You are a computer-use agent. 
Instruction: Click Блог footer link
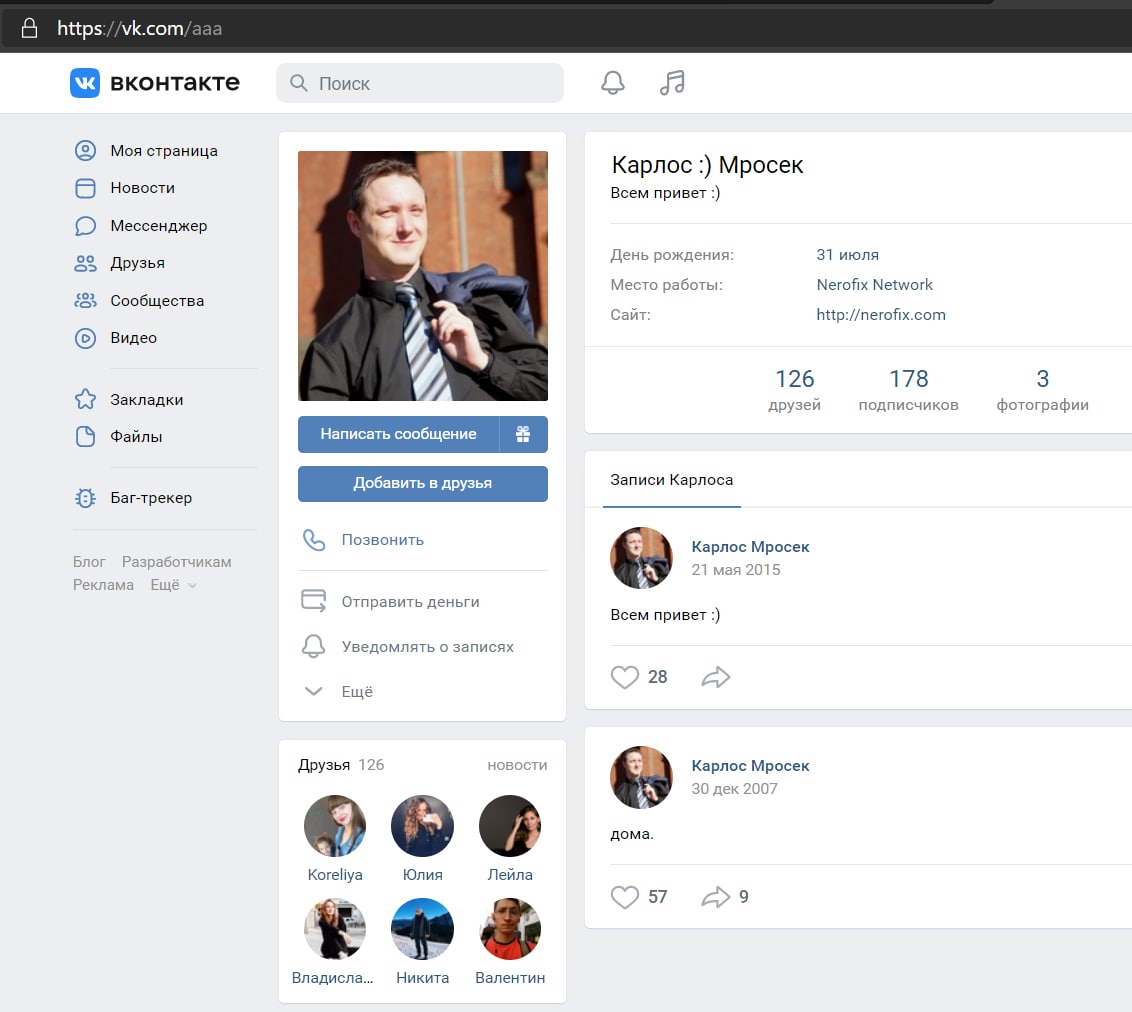pyautogui.click(x=89, y=562)
